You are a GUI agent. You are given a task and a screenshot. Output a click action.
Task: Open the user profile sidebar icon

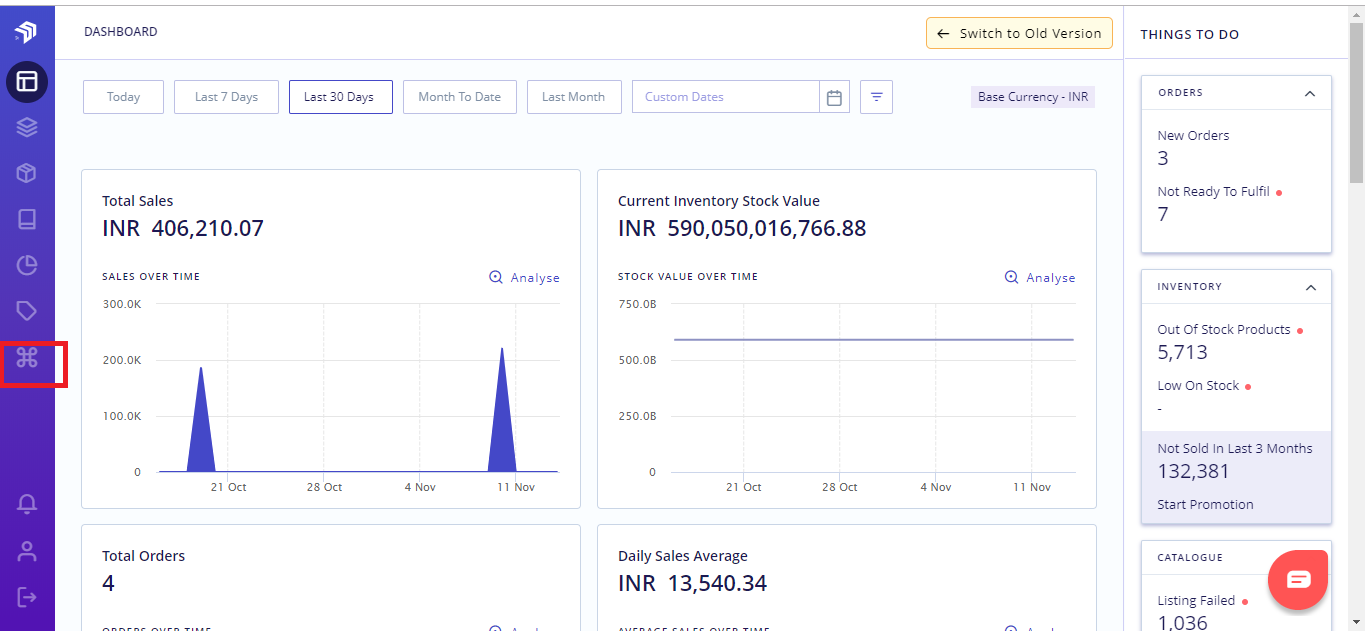(27, 551)
